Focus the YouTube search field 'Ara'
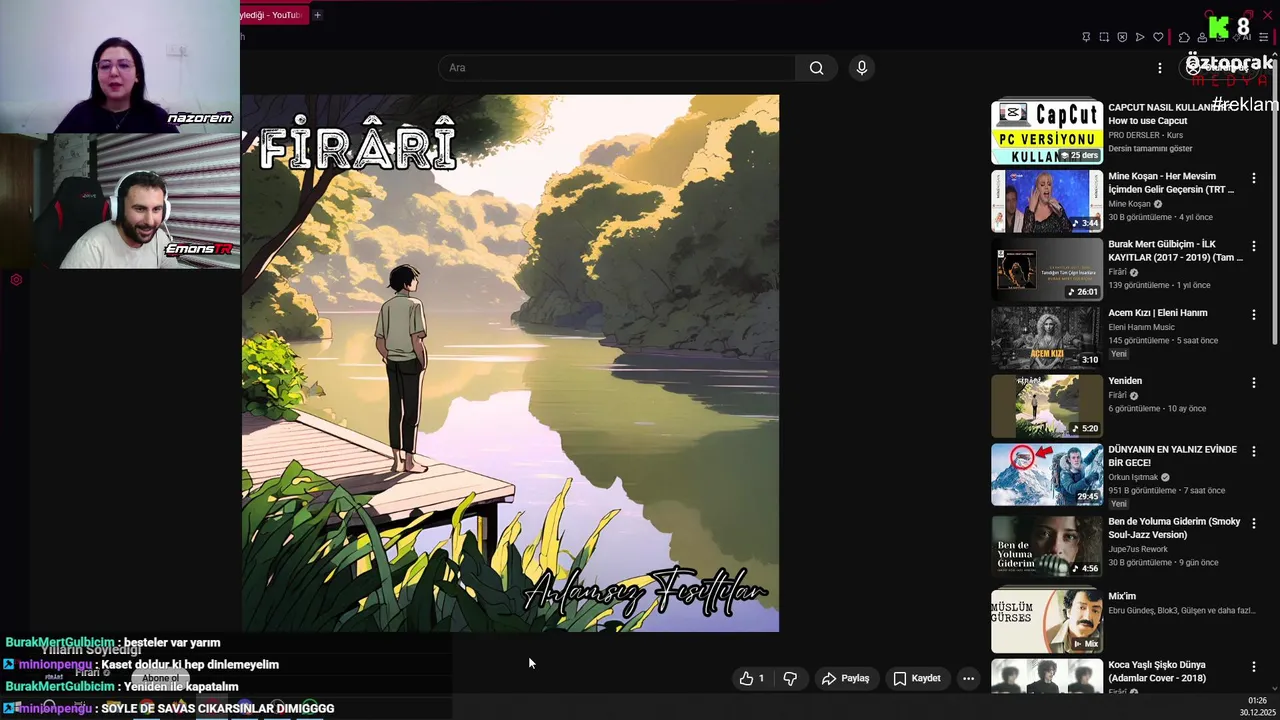The image size is (1280, 720). point(617,68)
